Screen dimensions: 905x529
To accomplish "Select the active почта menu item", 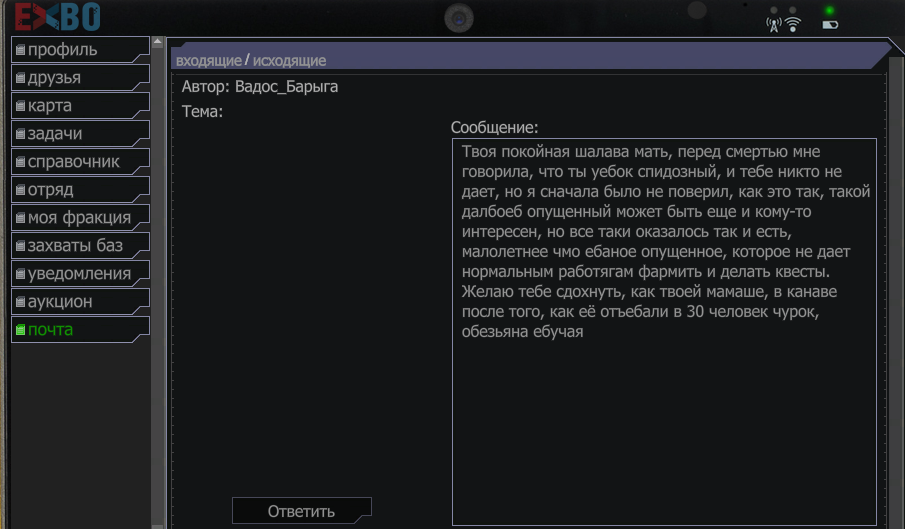I will coord(80,330).
